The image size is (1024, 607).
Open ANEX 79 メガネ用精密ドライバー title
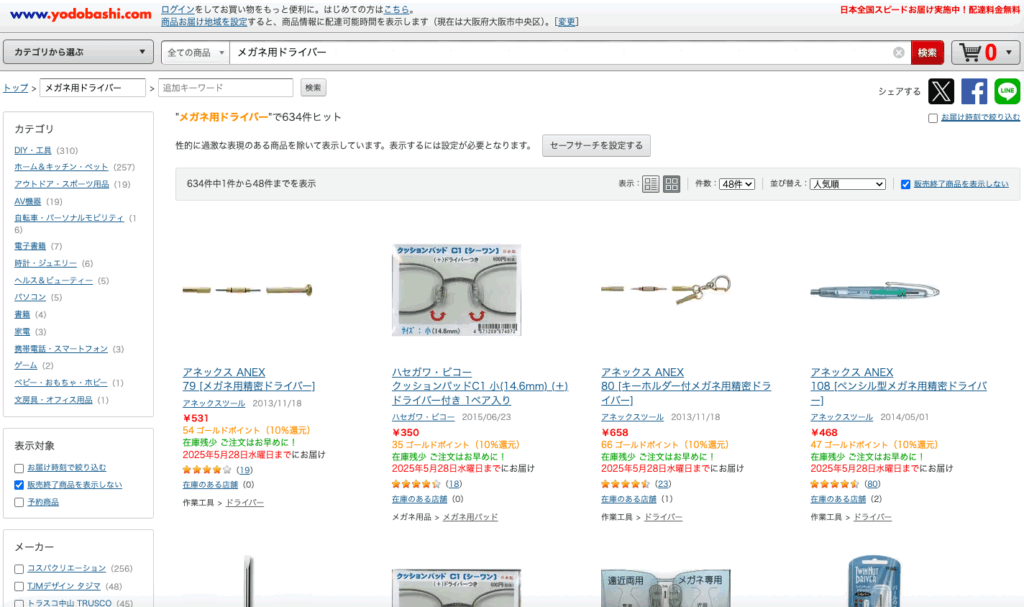pyautogui.click(x=249, y=386)
